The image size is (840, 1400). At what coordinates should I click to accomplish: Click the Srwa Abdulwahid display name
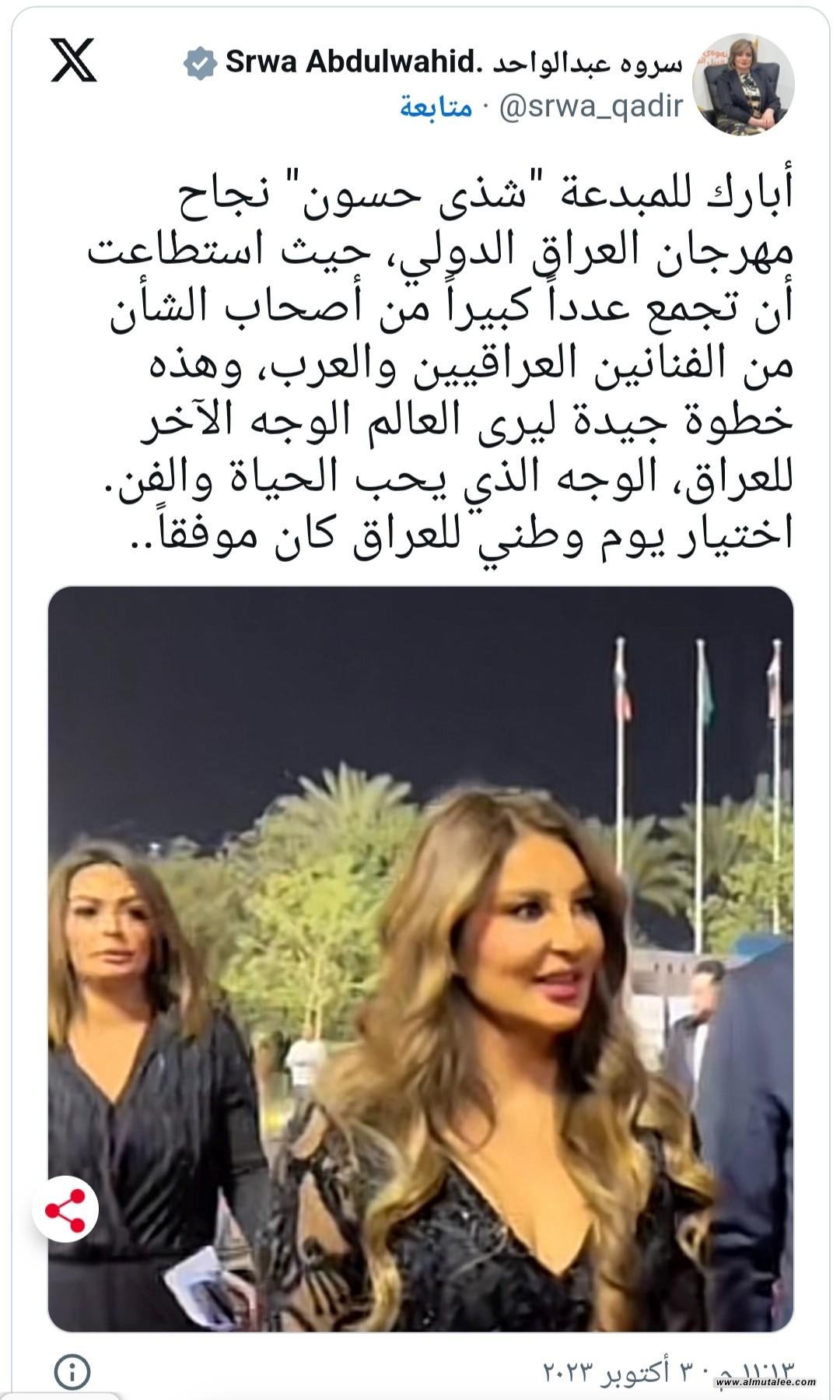(351, 62)
